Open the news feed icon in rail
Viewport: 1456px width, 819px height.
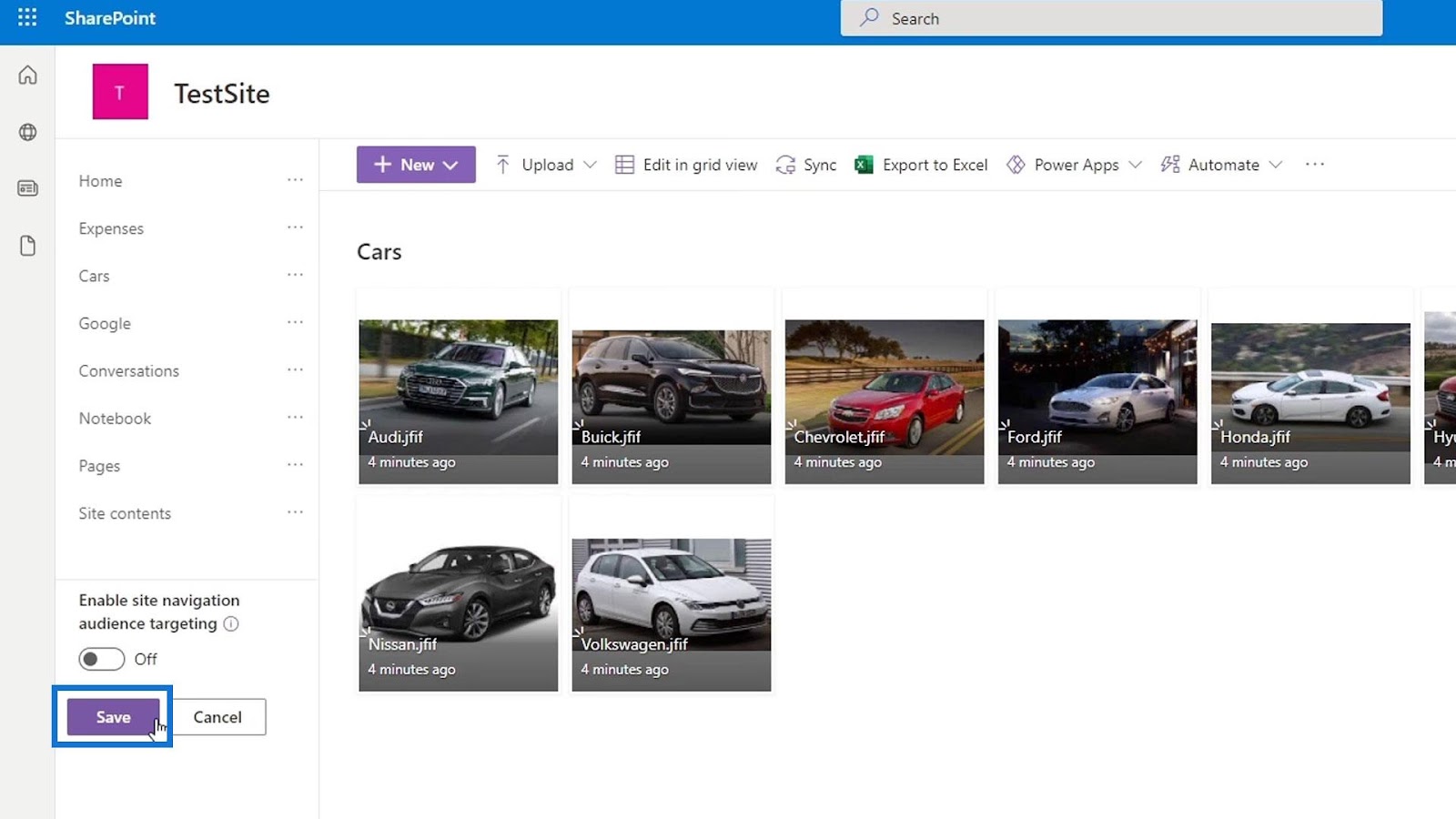(27, 188)
